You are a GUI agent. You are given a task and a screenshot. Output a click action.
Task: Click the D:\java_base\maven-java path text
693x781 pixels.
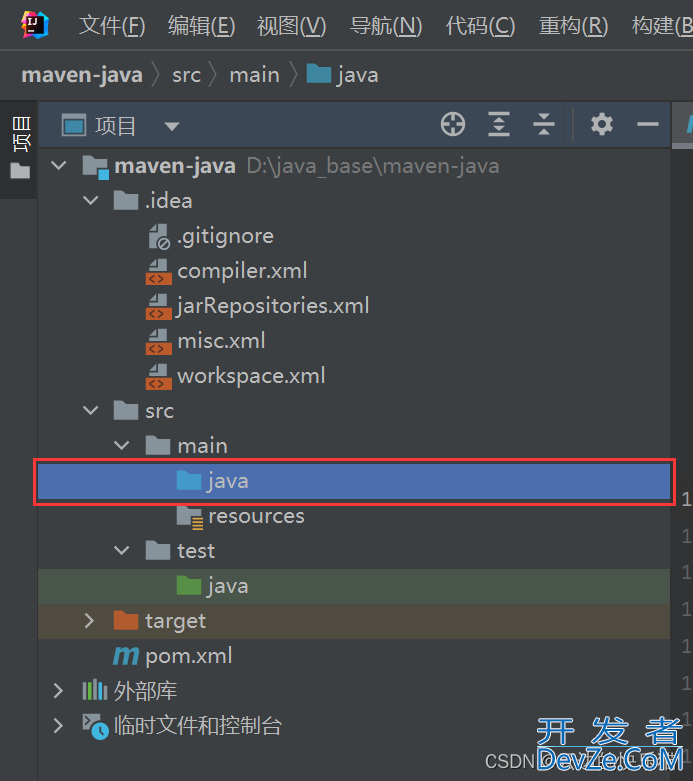tap(373, 166)
